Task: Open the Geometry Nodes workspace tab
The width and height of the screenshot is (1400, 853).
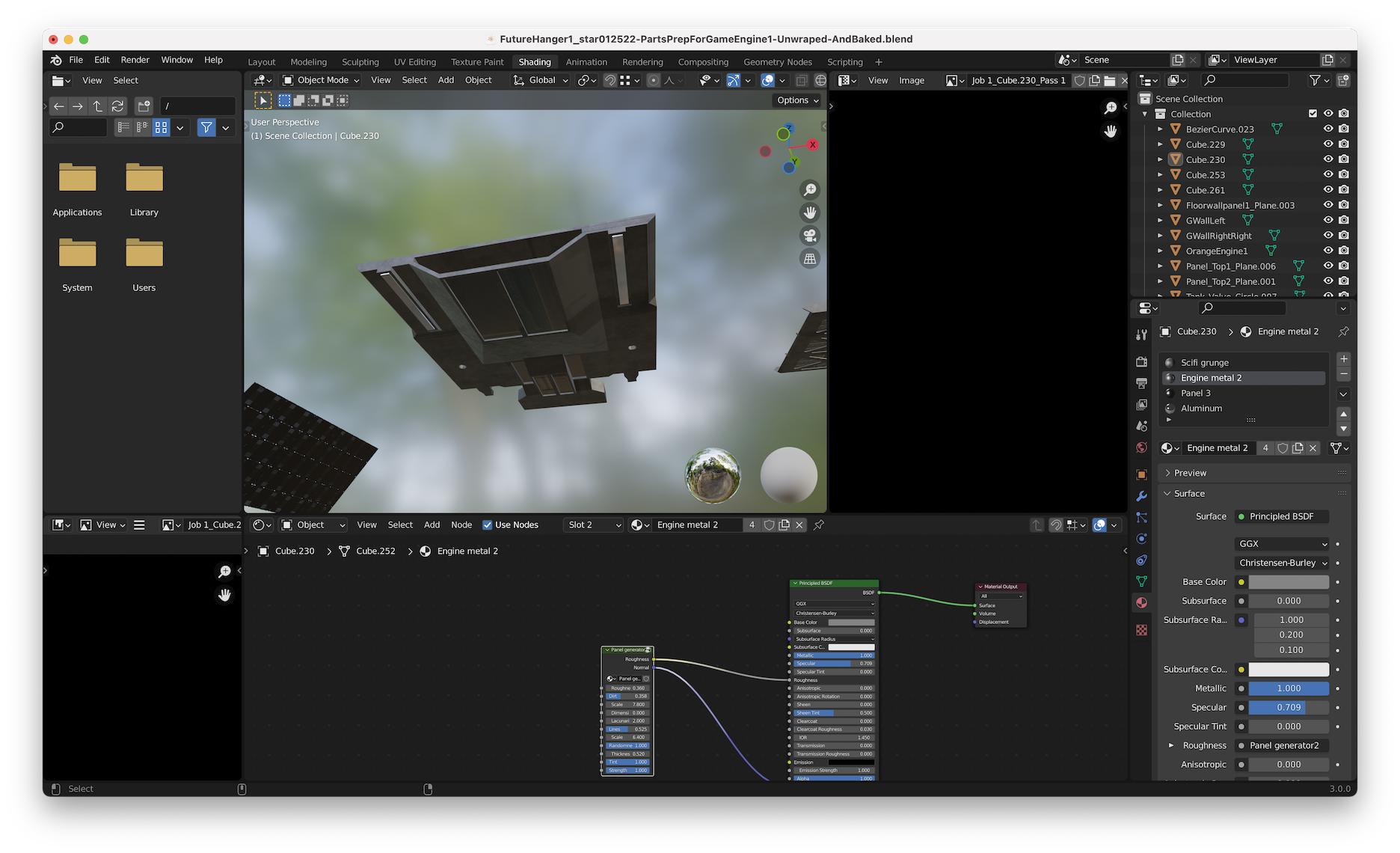Action: (777, 62)
